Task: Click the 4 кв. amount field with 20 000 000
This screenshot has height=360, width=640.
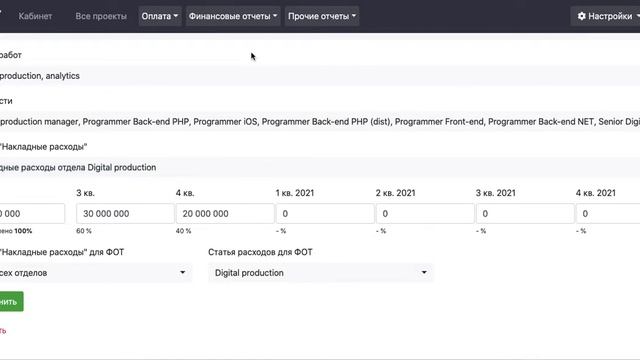Action: pyautogui.click(x=225, y=213)
